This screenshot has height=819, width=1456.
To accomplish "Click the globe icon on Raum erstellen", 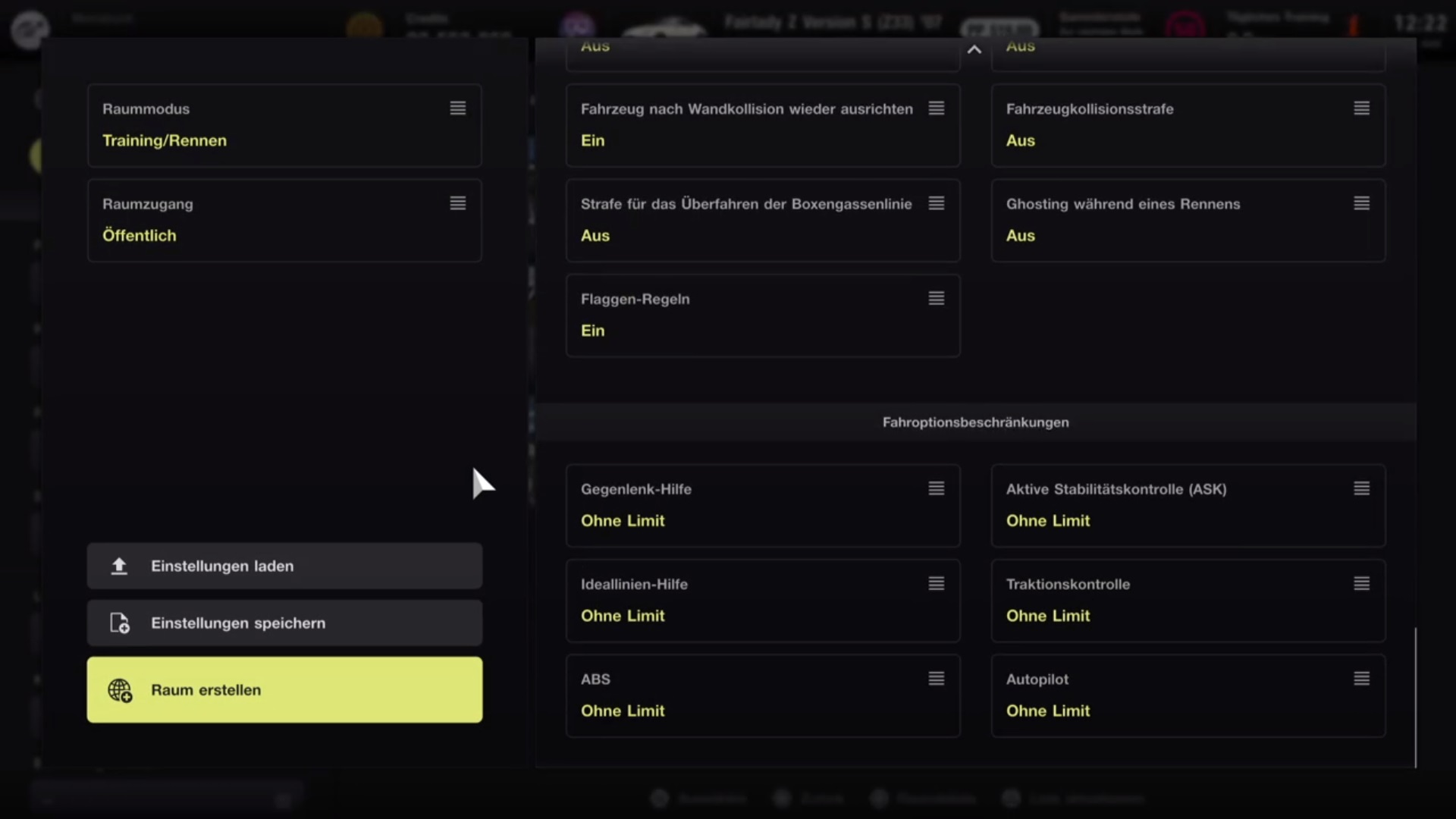I will point(120,690).
